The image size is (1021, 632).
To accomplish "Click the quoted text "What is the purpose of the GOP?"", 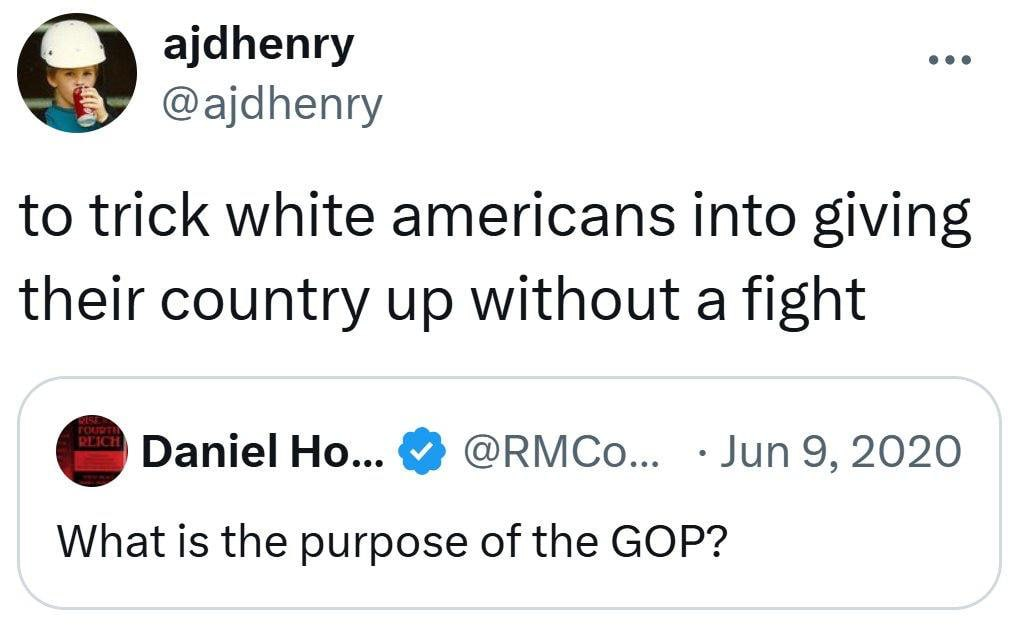I will click(391, 541).
